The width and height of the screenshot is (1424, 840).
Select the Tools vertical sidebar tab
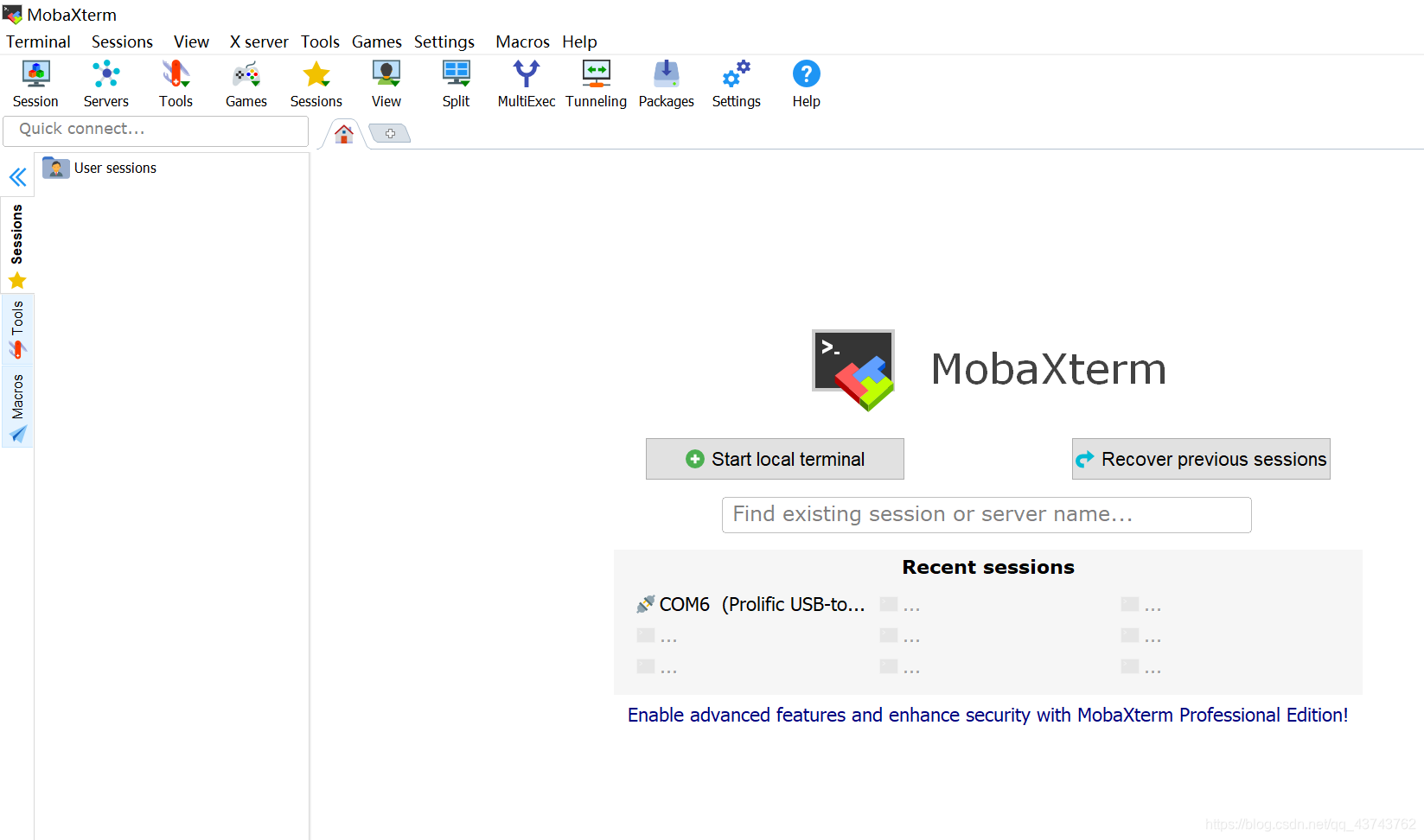coord(17,328)
